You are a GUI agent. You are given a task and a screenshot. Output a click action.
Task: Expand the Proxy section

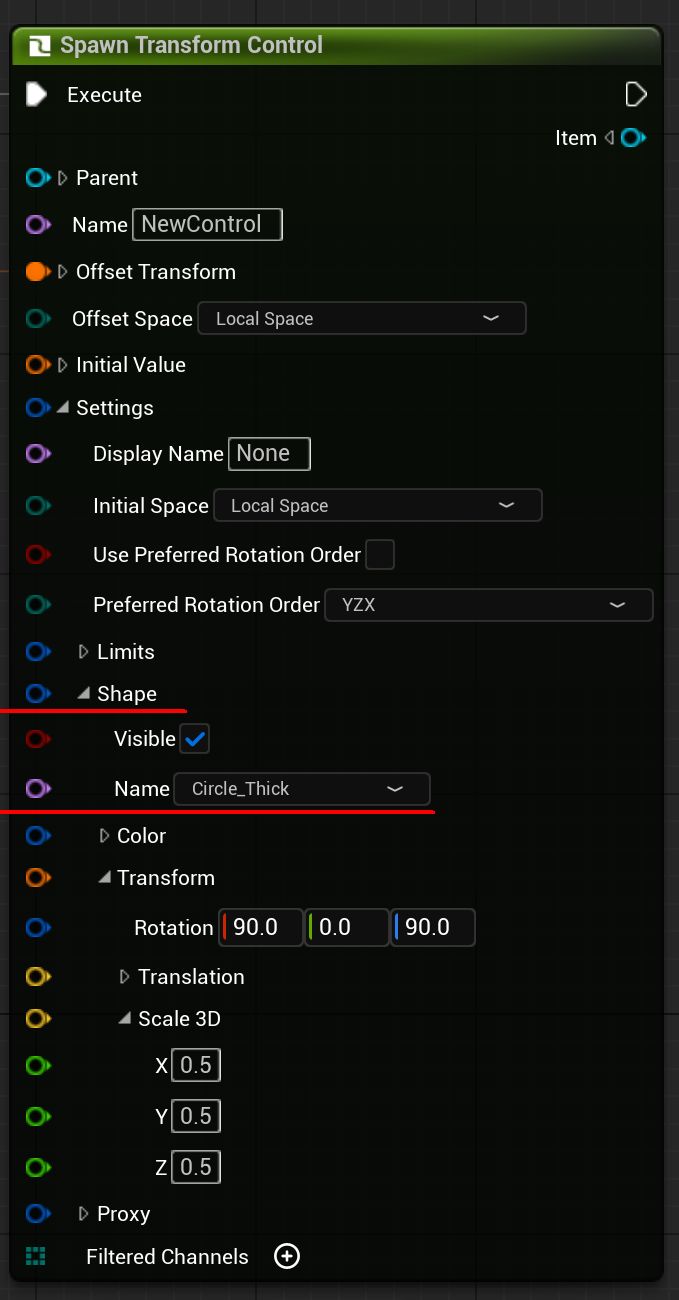(84, 1214)
